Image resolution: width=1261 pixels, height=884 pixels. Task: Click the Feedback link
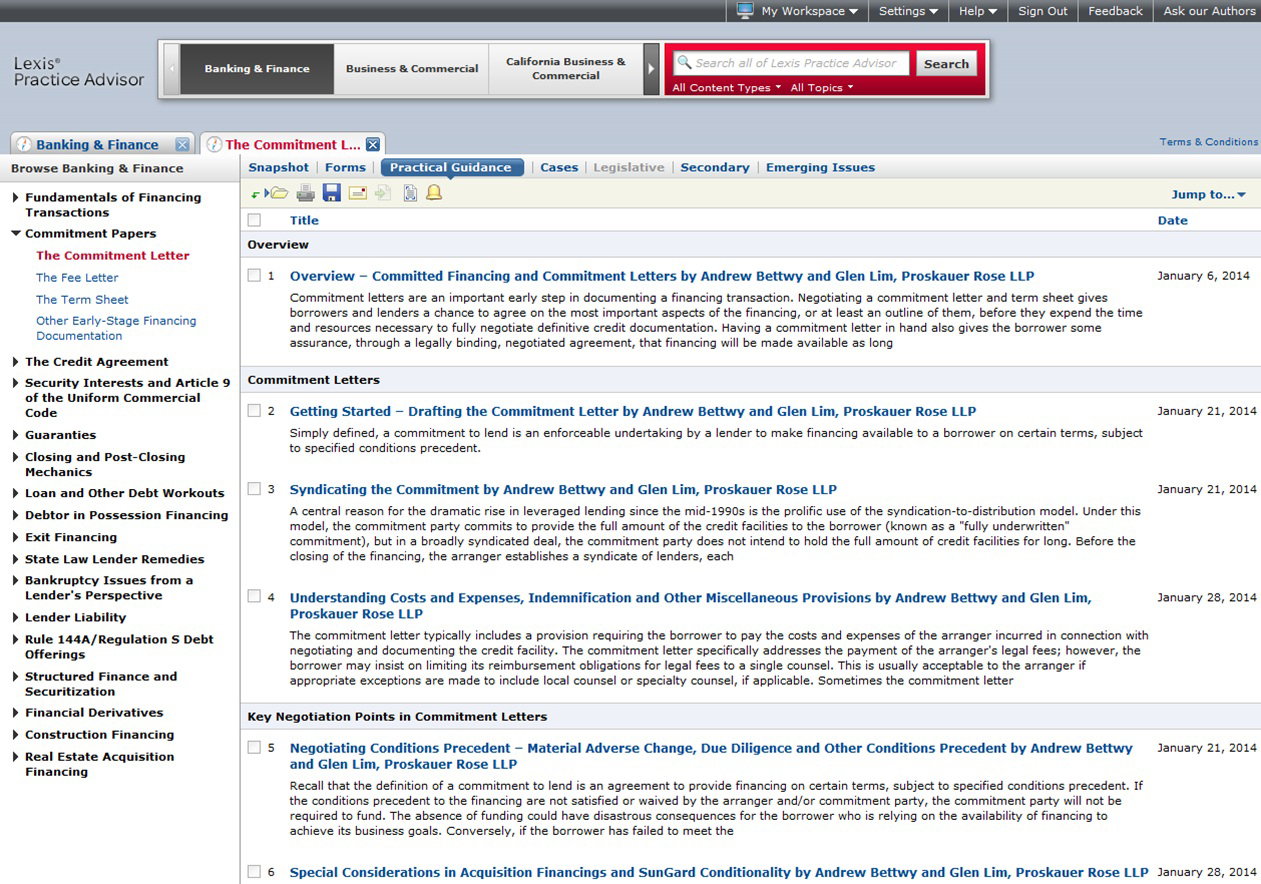tap(1115, 11)
